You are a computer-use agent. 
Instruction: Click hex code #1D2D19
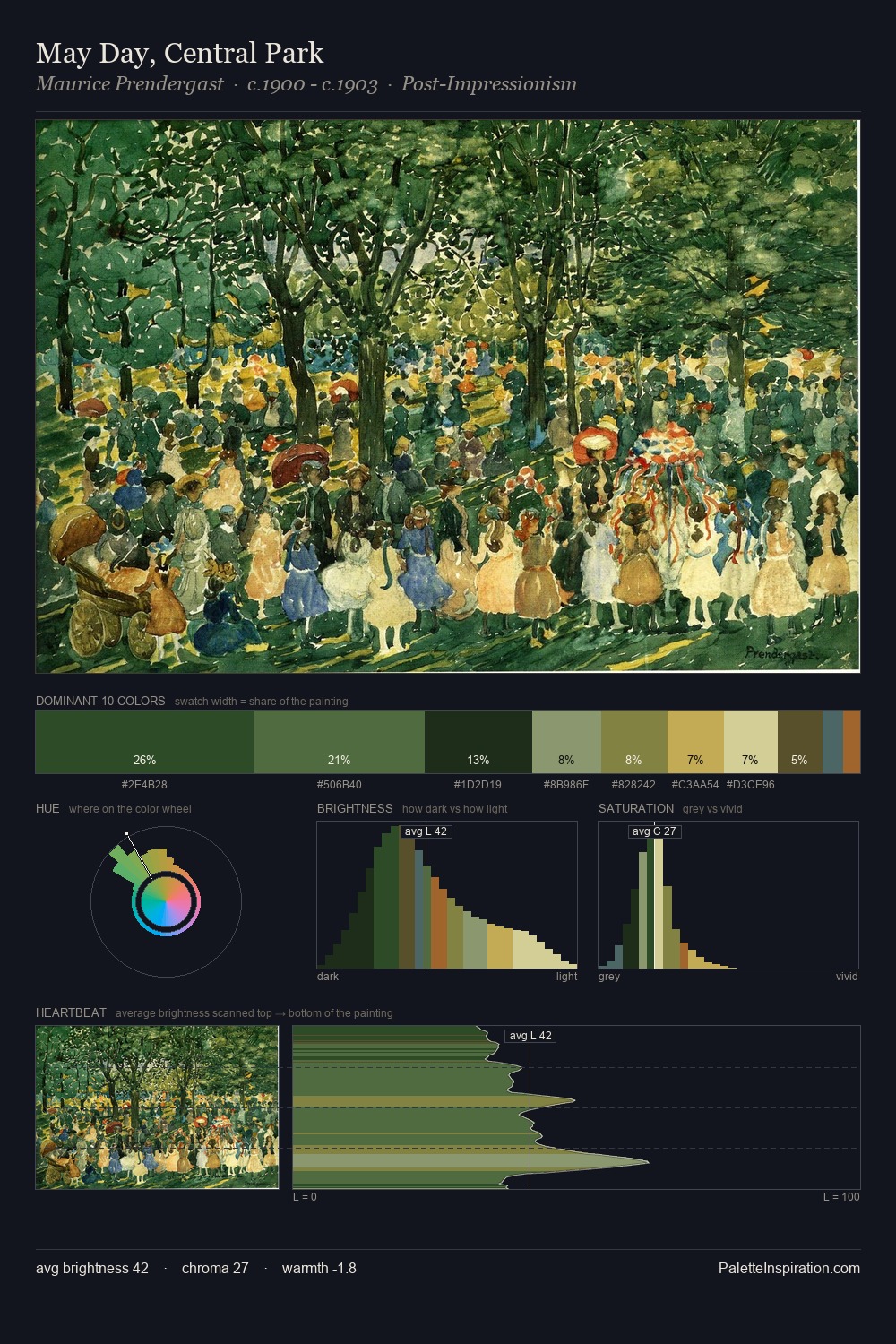478,785
